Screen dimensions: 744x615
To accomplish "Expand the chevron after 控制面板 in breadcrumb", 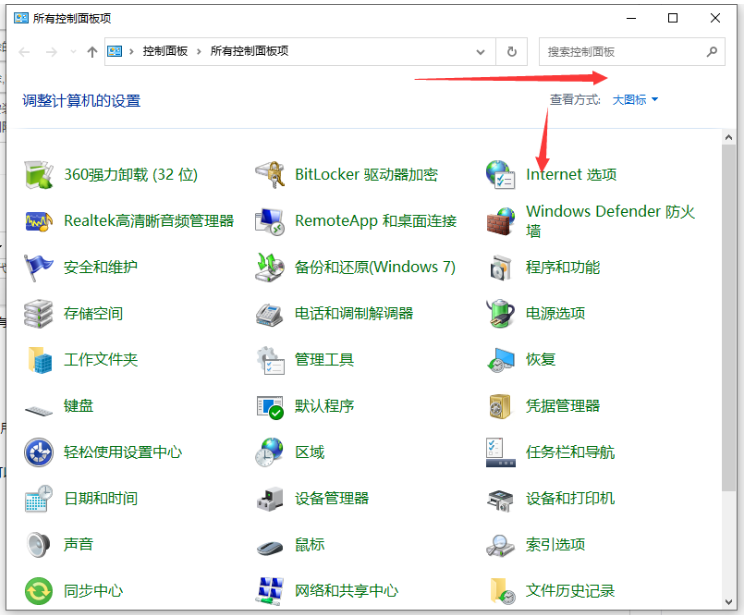I will click(x=199, y=51).
